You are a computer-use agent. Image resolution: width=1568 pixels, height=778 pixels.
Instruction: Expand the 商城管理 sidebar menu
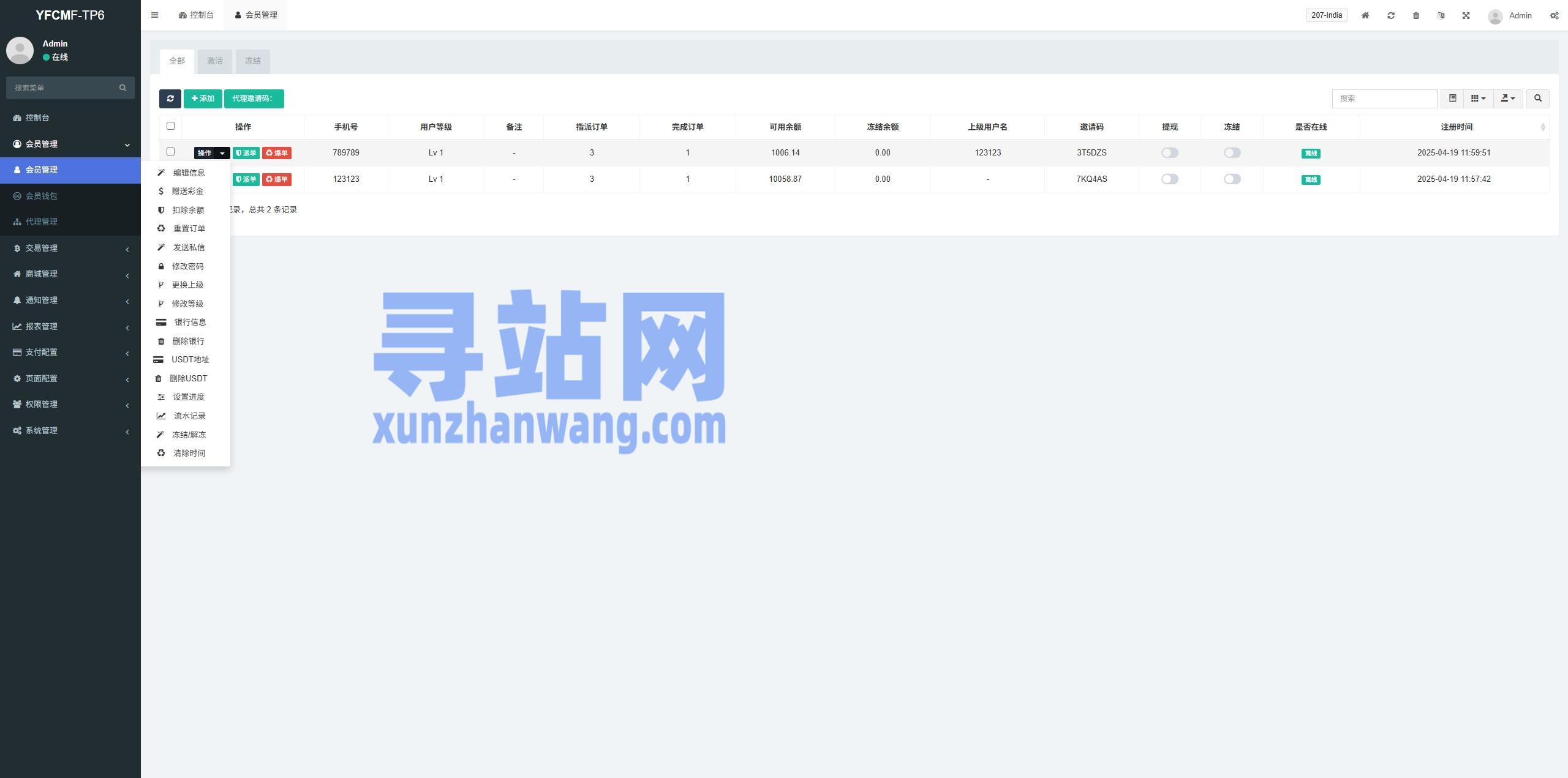[x=70, y=274]
